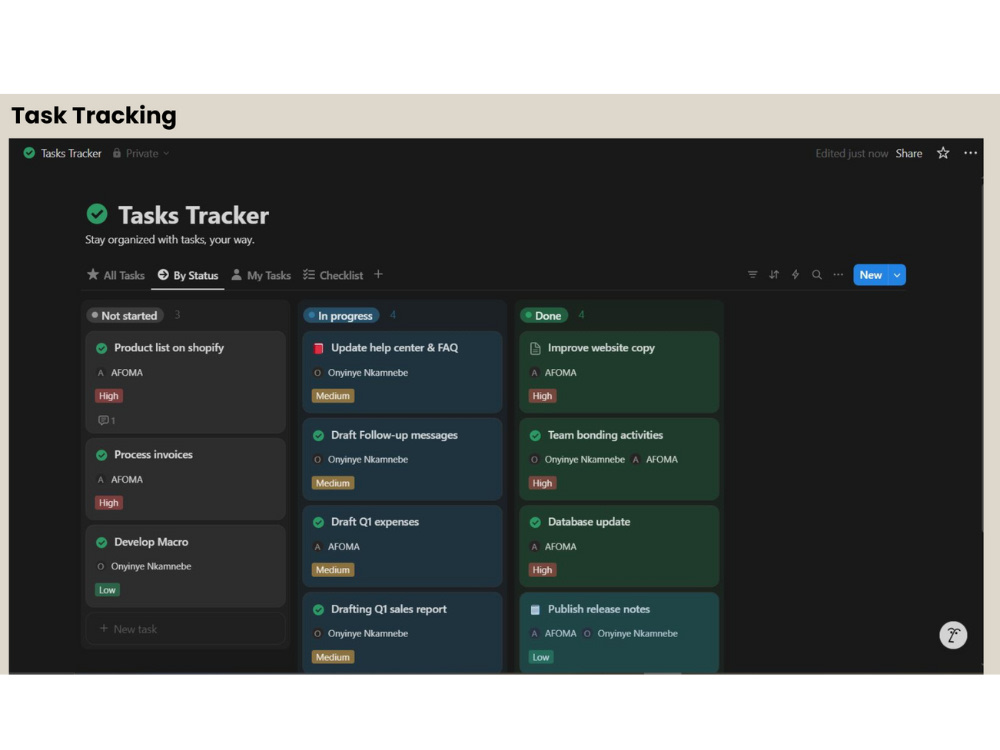This screenshot has height=750, width=1000.
Task: Click the Not started status label
Action: point(125,315)
